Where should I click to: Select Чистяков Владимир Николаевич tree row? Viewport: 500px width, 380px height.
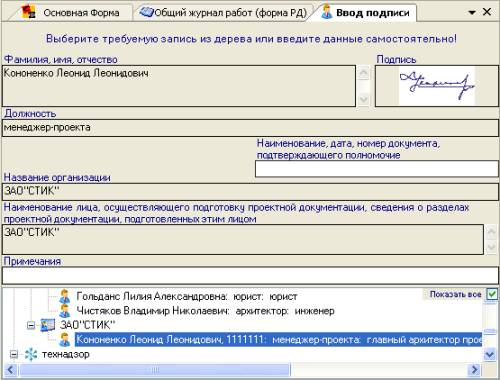point(205,311)
